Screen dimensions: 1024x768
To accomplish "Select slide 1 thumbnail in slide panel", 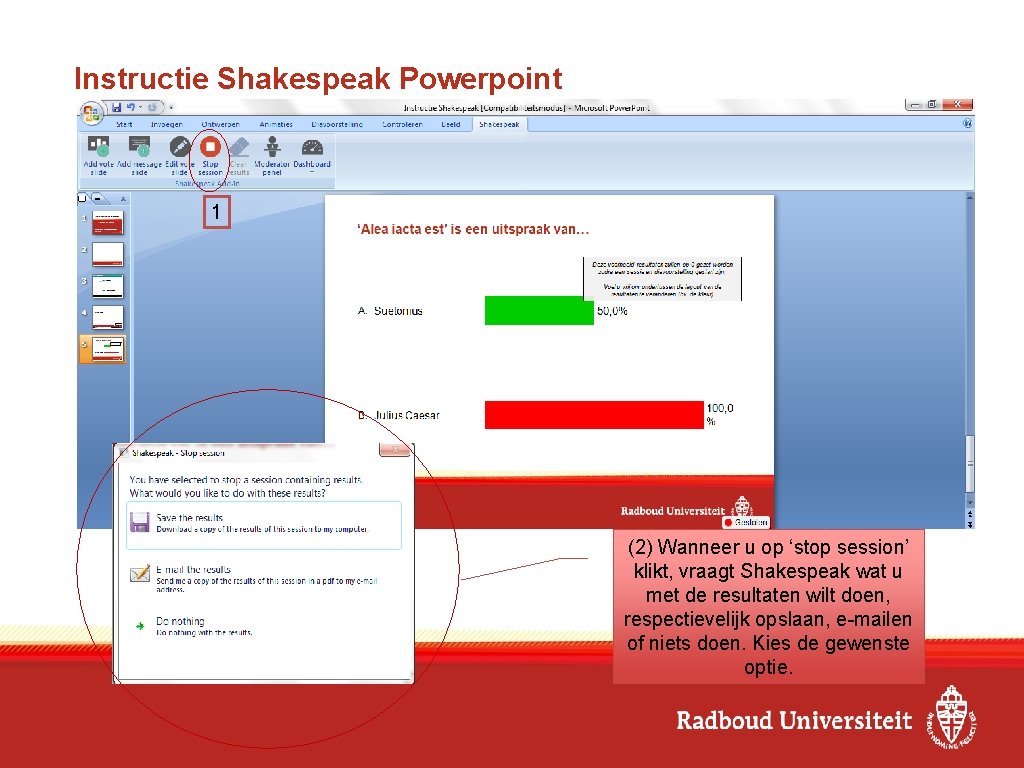I will pos(108,223).
